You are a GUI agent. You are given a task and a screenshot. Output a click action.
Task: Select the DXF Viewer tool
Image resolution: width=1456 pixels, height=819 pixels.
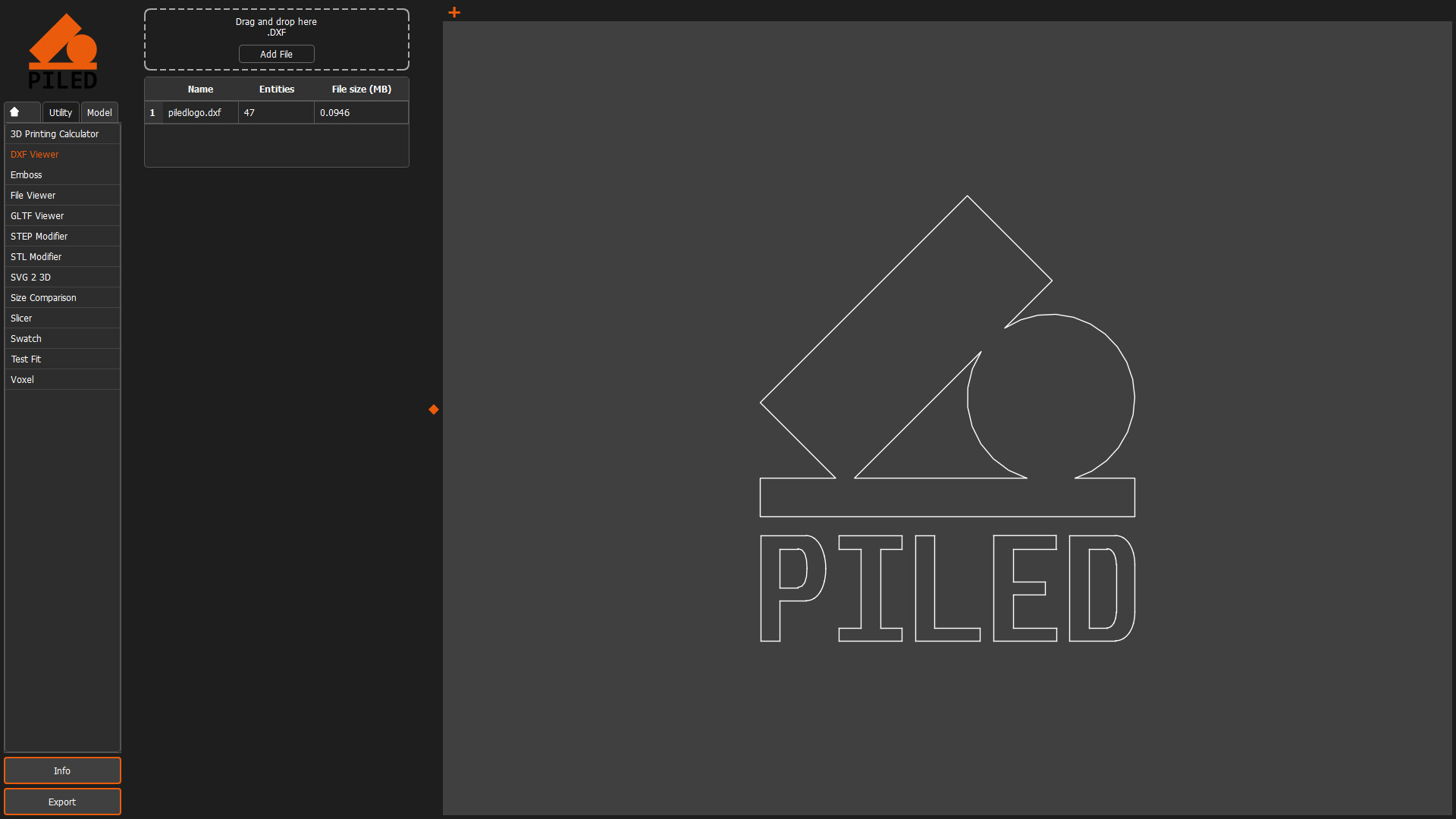[x=34, y=154]
